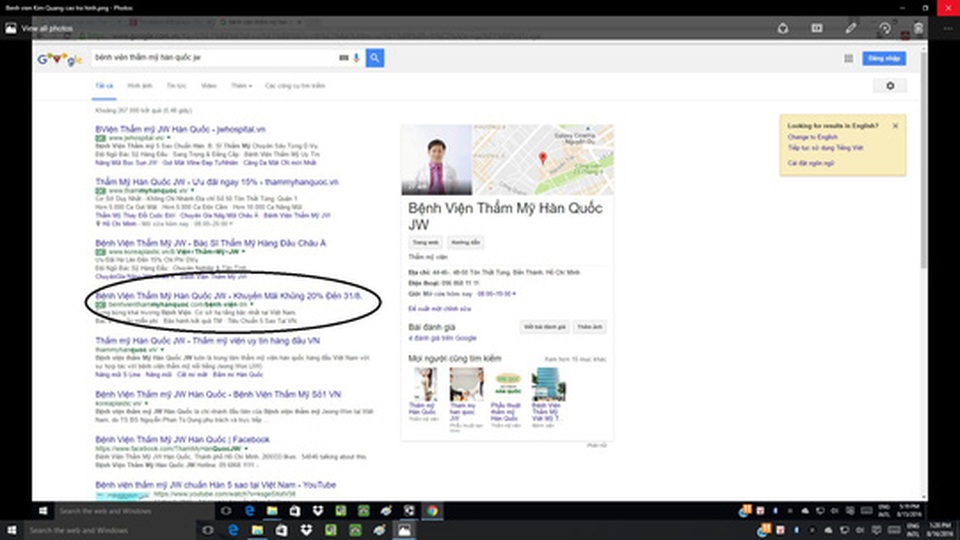Rotate the photo using the rotate icon
Viewport: 960px width, 540px height.
[x=884, y=28]
